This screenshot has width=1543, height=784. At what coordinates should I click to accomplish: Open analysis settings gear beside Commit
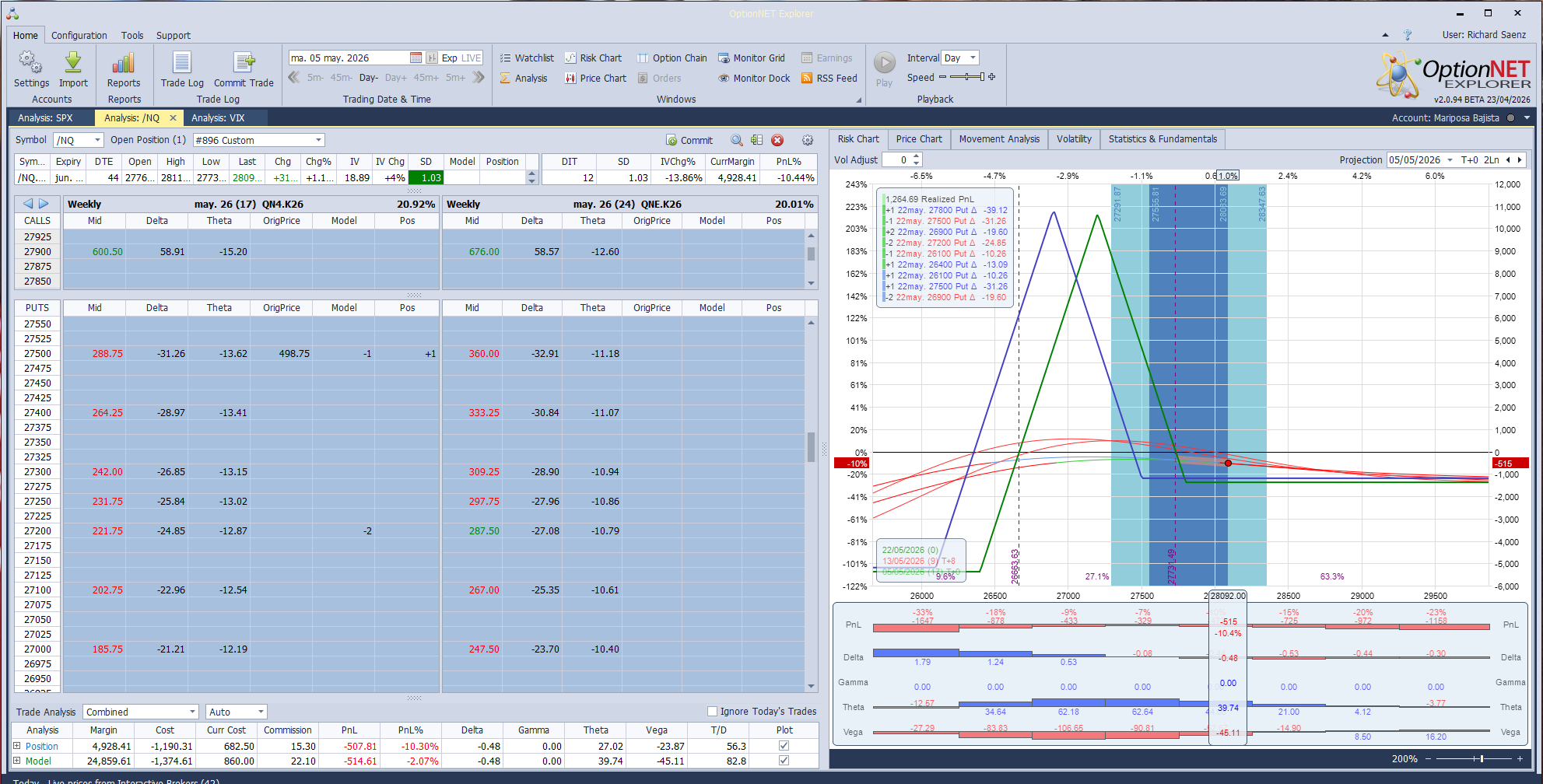[808, 140]
